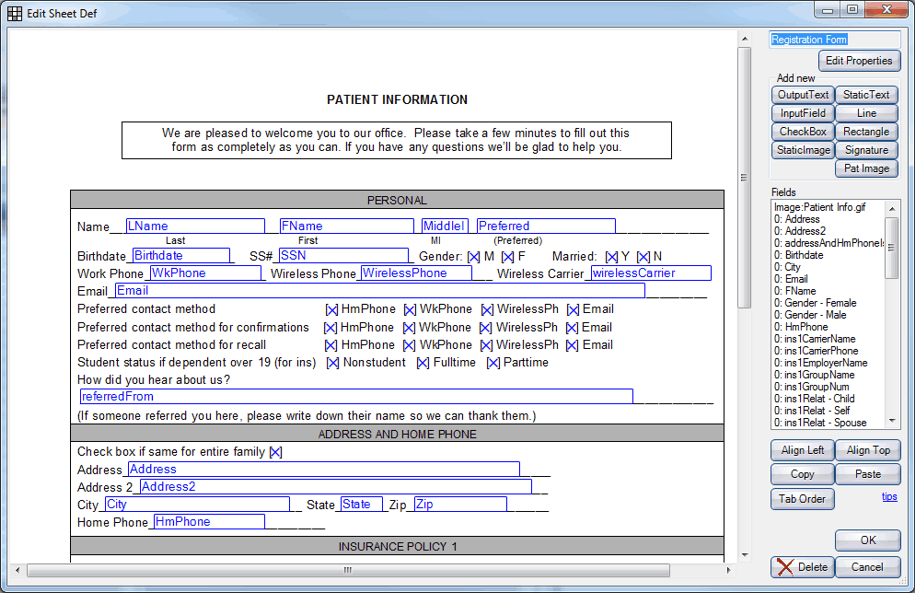915x593 pixels.
Task: Click horizontal scrollbar right arrow
Action: click(x=728, y=570)
